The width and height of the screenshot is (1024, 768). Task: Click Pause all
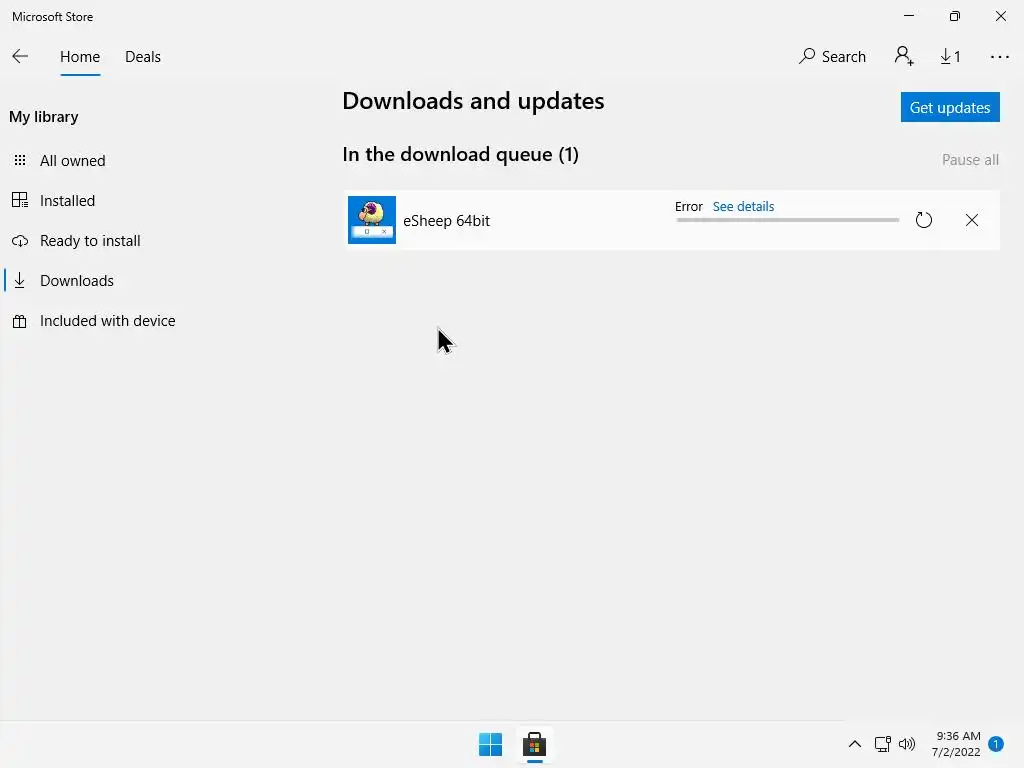pos(970,160)
